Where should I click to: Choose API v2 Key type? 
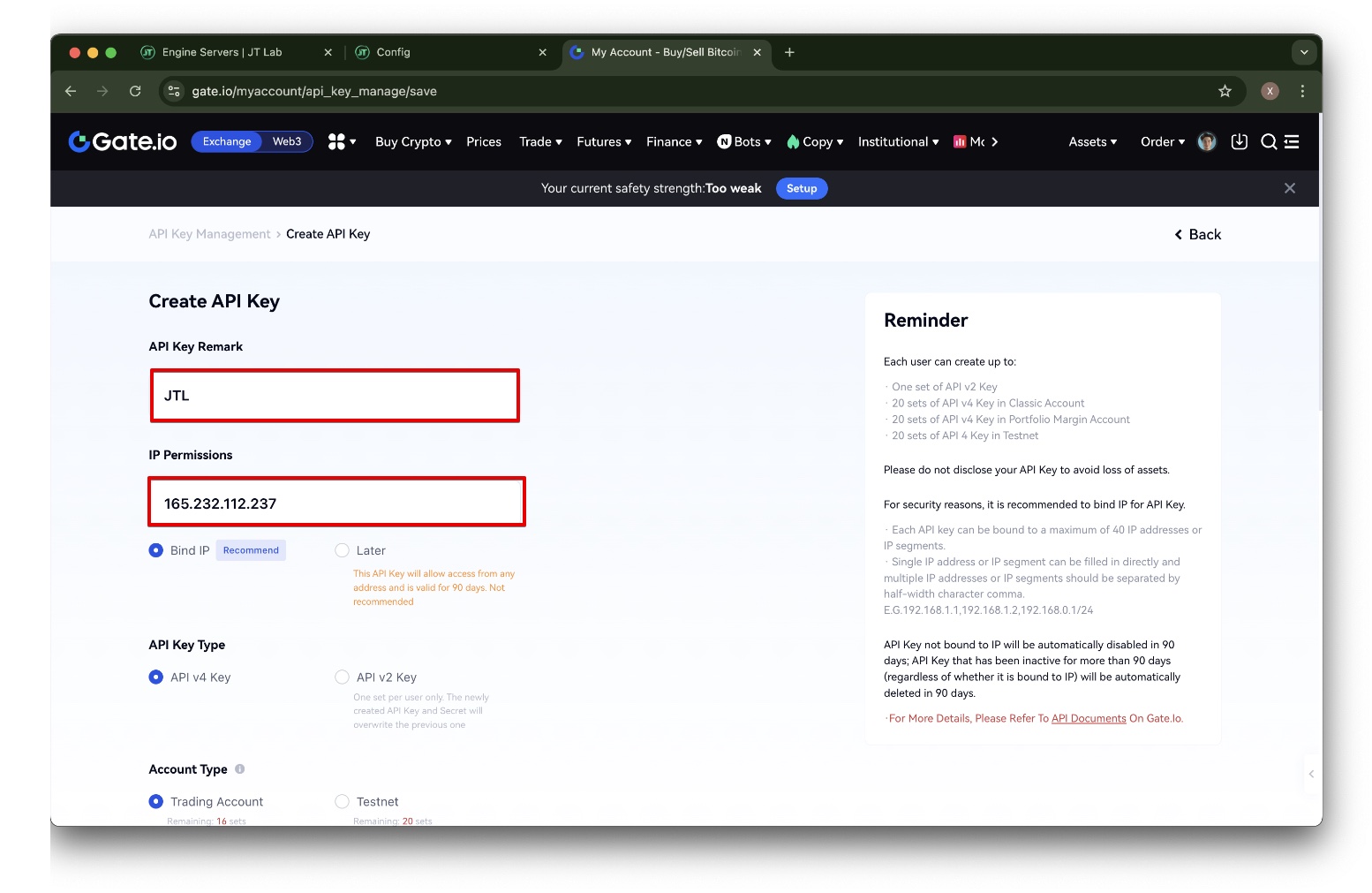pos(343,677)
